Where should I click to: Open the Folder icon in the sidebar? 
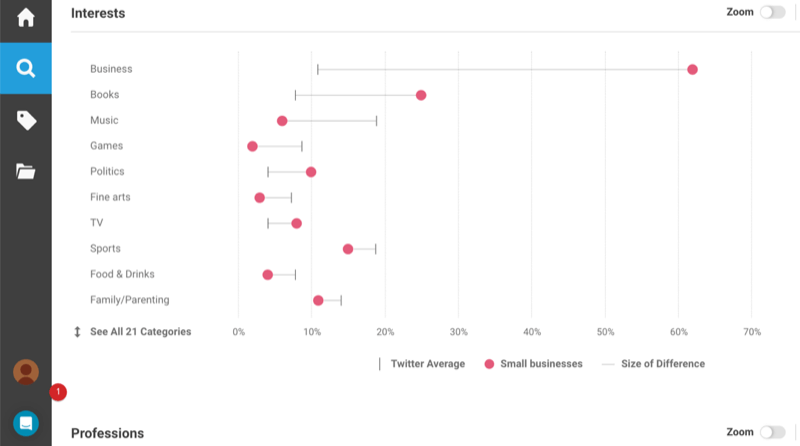point(25,171)
